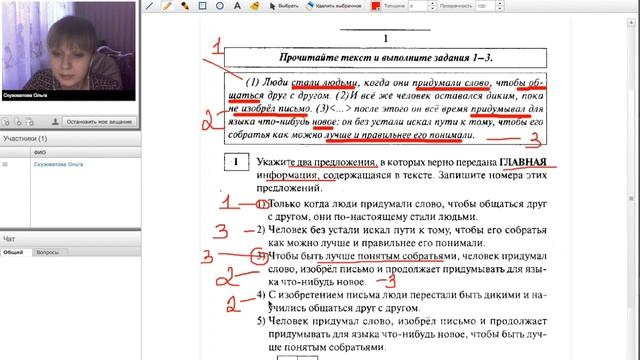This screenshot has width=640, height=360.
Task: Select participant Скузоватова Ольга in list
Action: tap(58, 164)
